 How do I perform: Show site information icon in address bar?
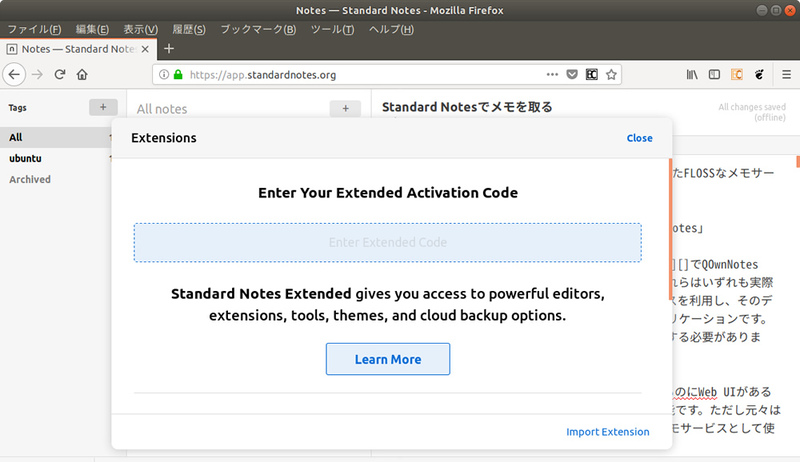[x=164, y=74]
